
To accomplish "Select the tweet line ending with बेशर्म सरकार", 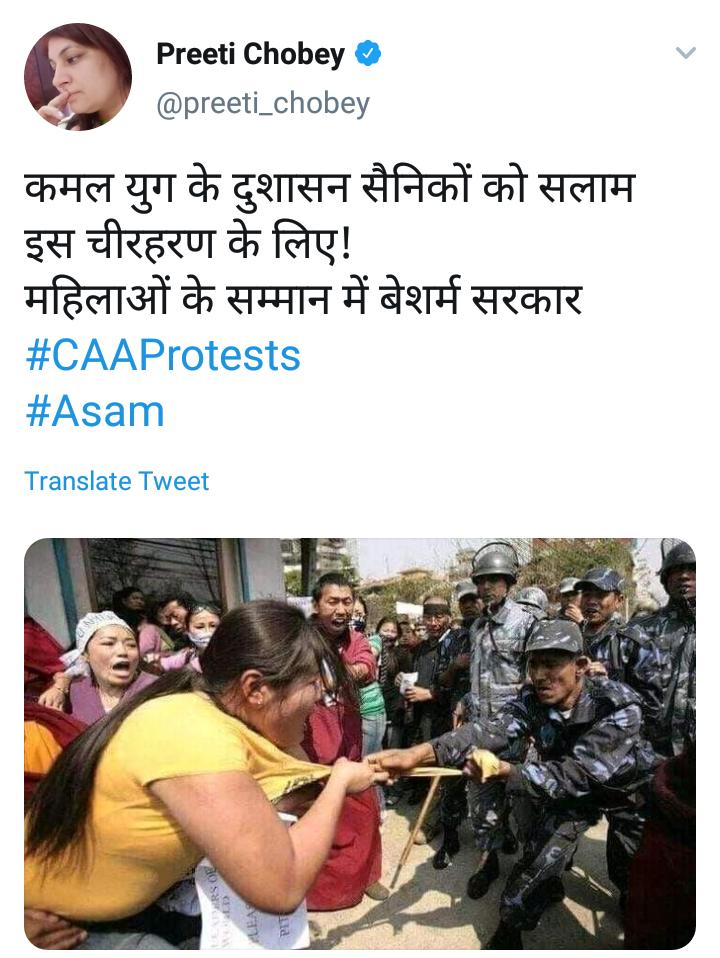I will [303, 299].
